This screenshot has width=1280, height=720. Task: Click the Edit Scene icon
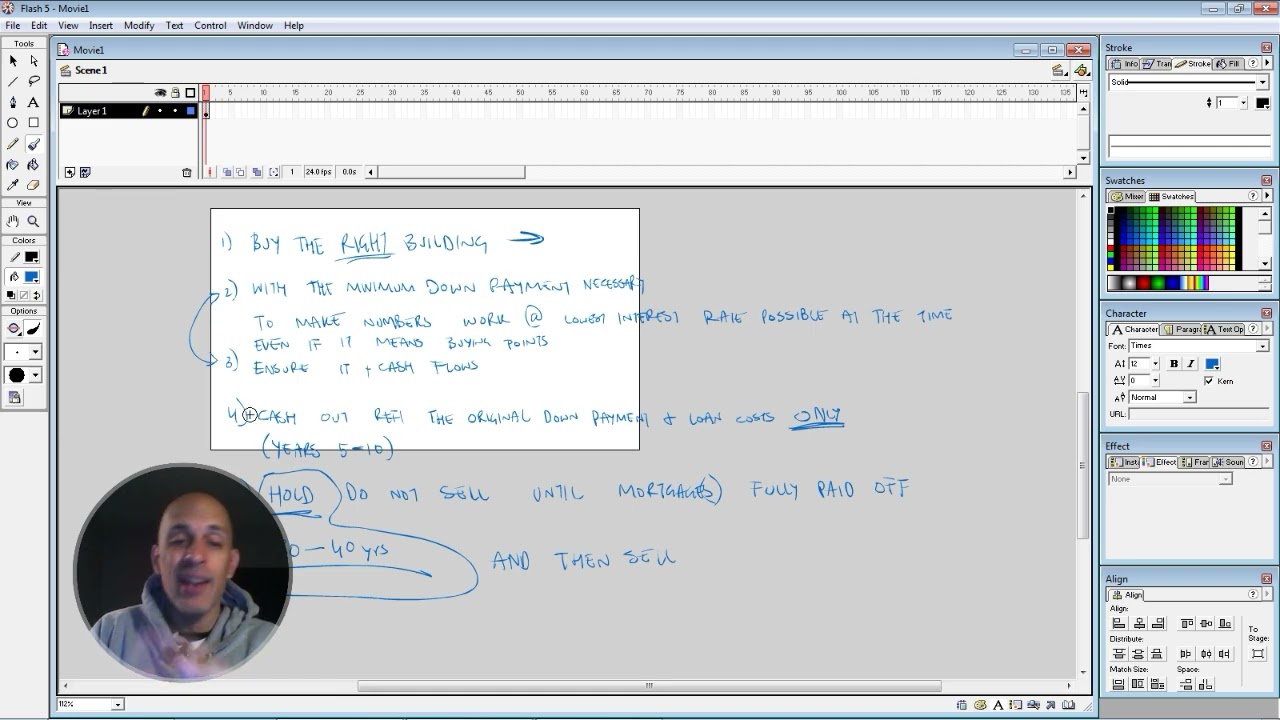pos(1059,70)
